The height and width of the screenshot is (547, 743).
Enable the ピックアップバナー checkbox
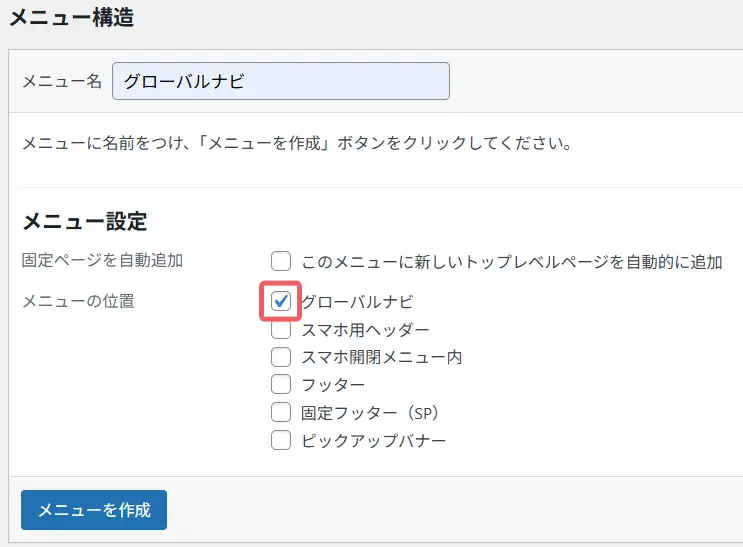pyautogui.click(x=281, y=440)
